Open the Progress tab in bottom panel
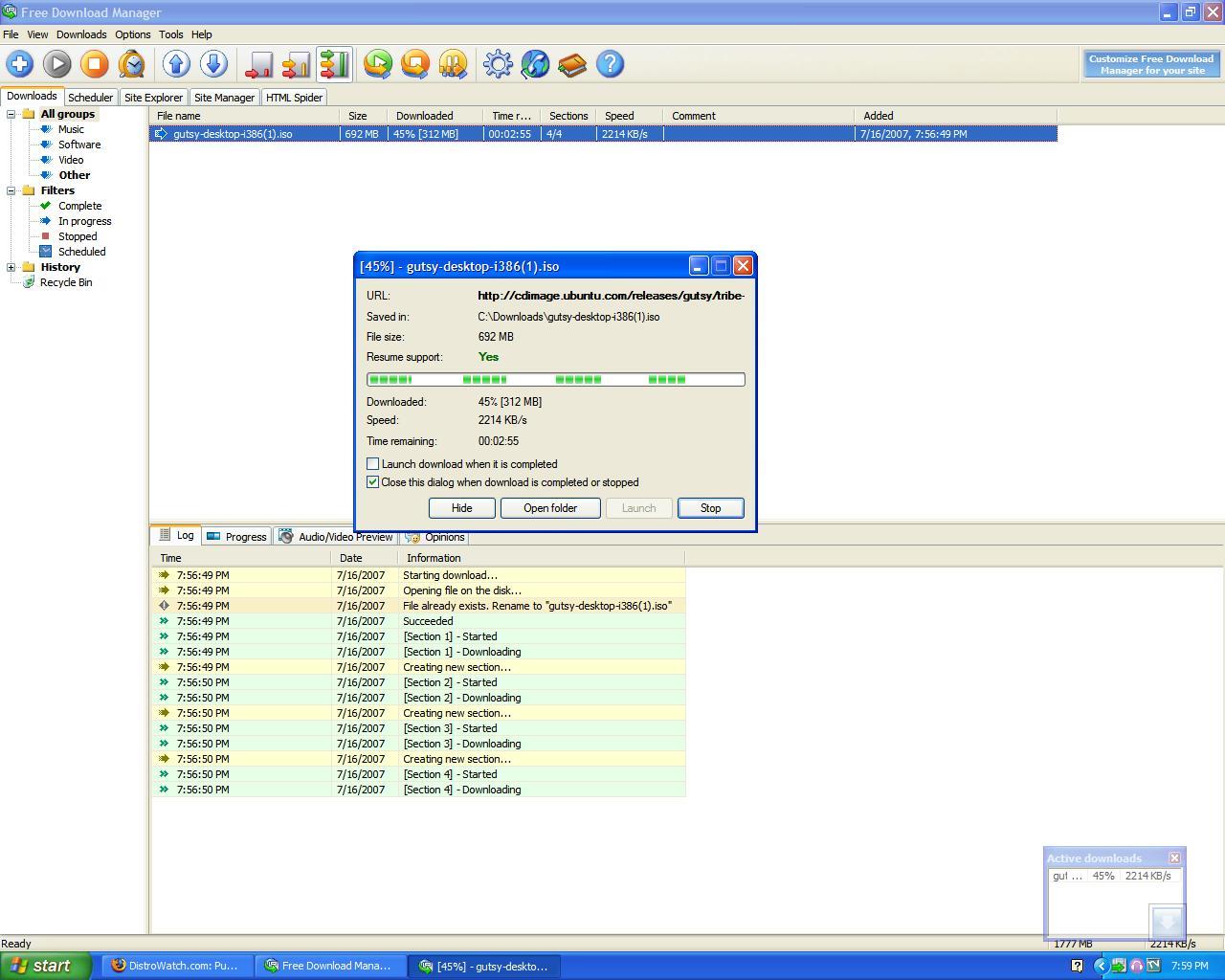Screen dimensions: 1225x980 (x=236, y=537)
